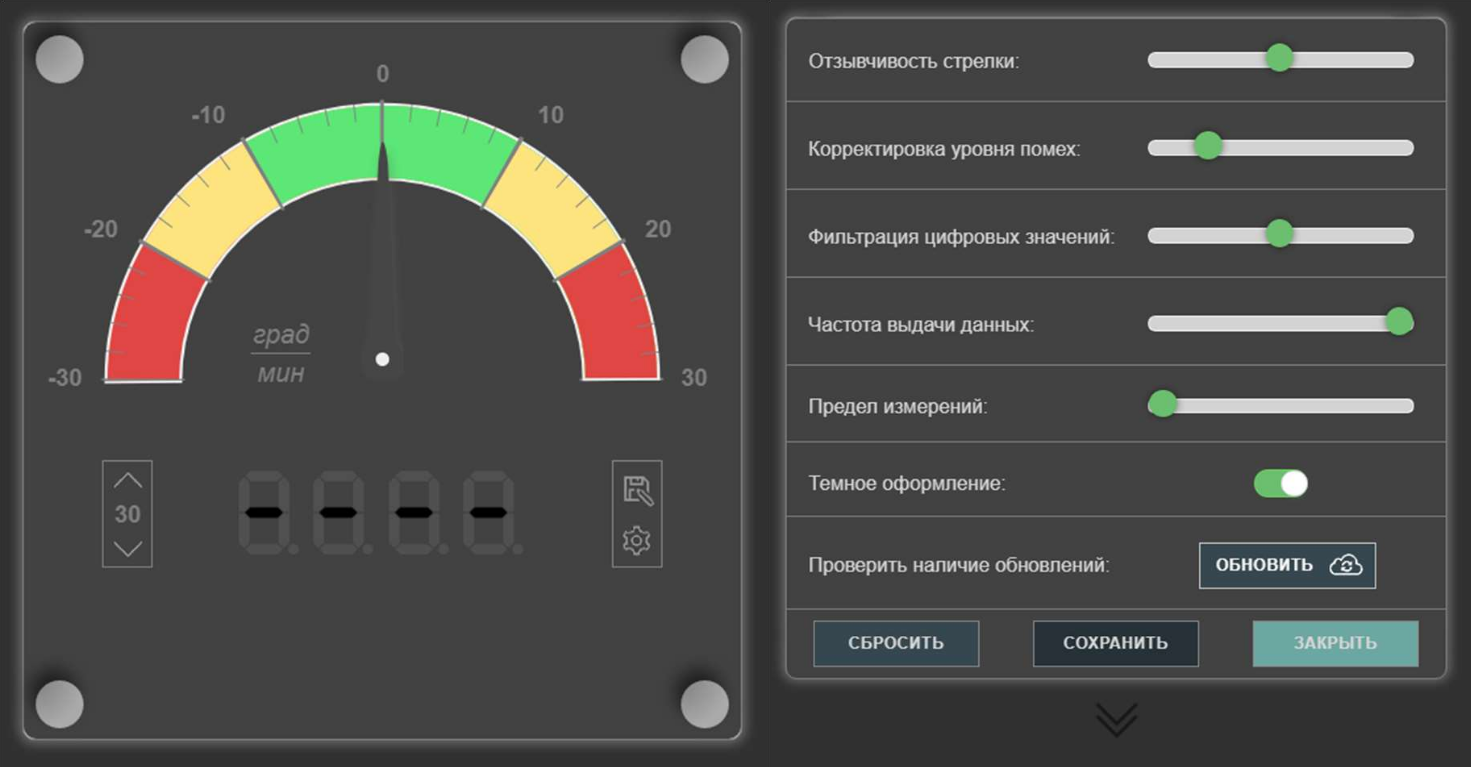Click the Корректировка уровня помех slider handle
The width and height of the screenshot is (1471, 767).
click(x=1208, y=146)
